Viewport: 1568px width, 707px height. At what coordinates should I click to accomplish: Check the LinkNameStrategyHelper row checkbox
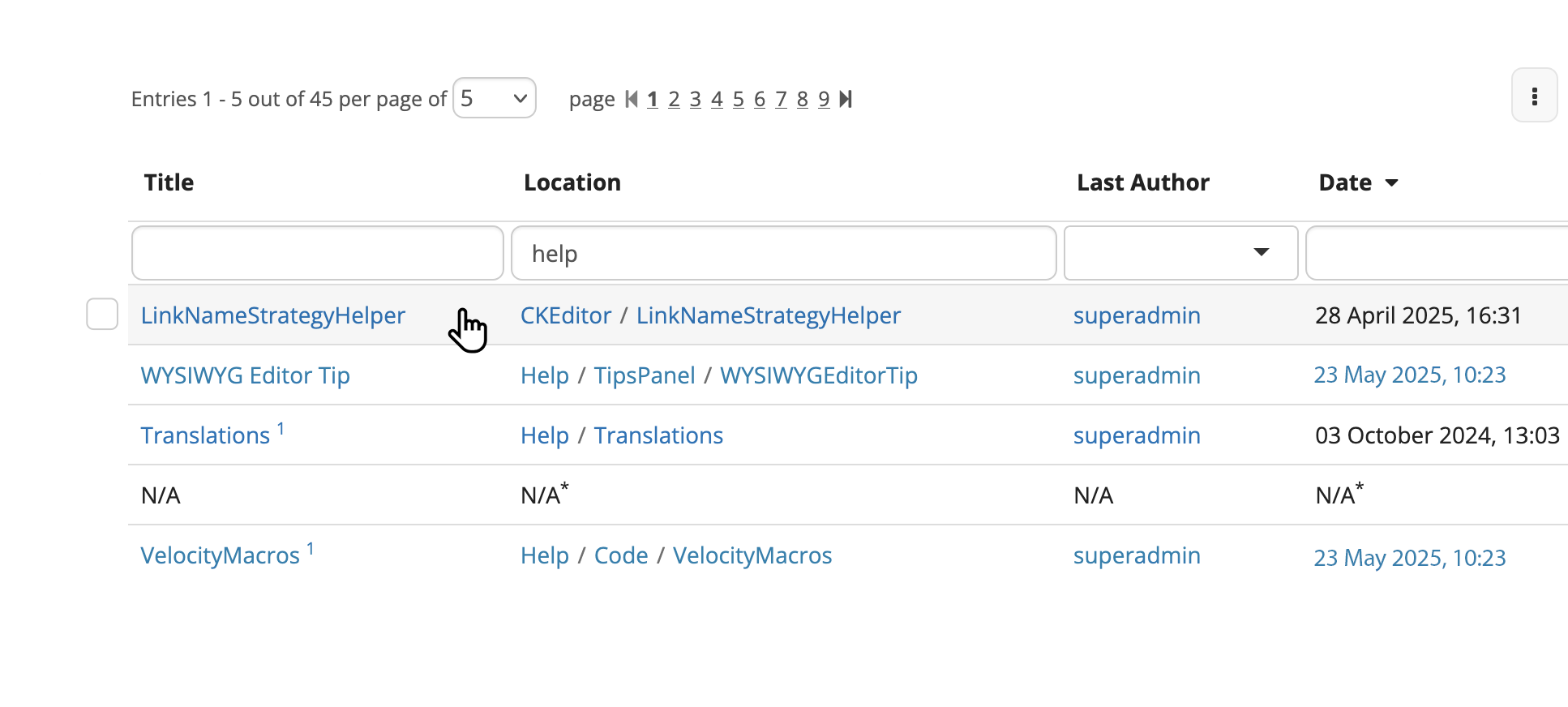click(x=102, y=315)
